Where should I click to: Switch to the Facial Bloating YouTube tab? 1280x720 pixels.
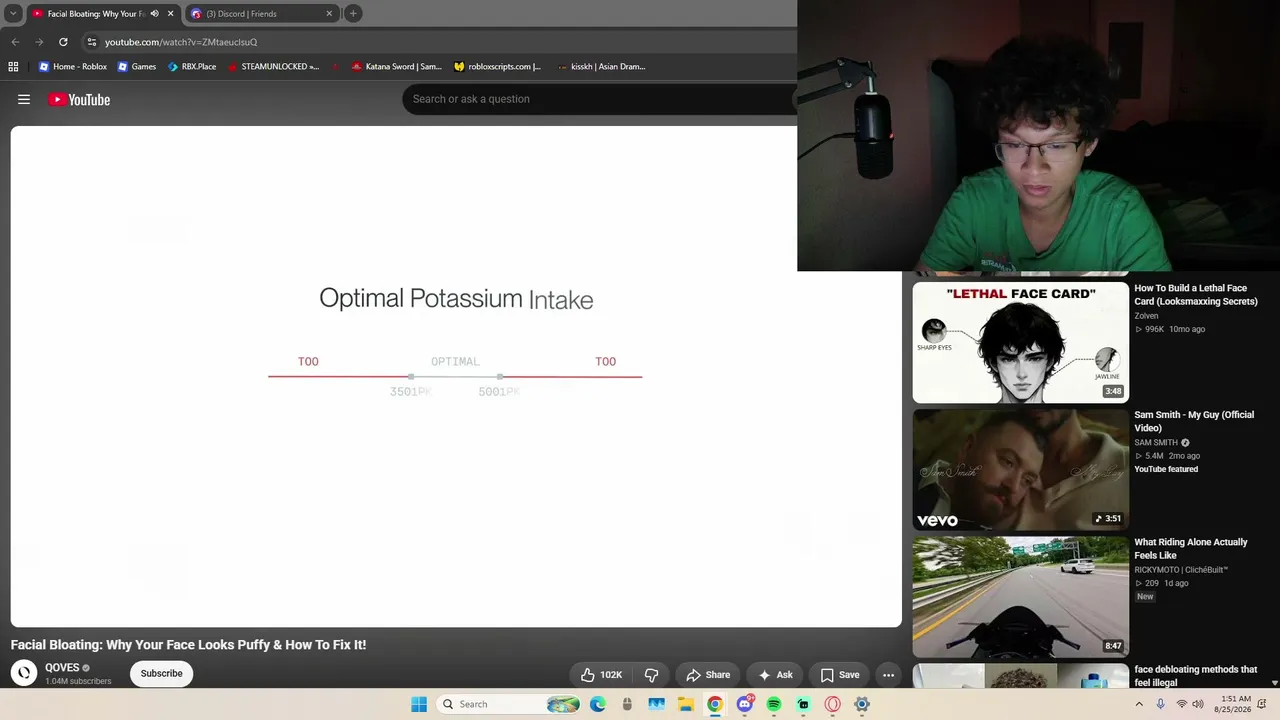click(x=103, y=14)
